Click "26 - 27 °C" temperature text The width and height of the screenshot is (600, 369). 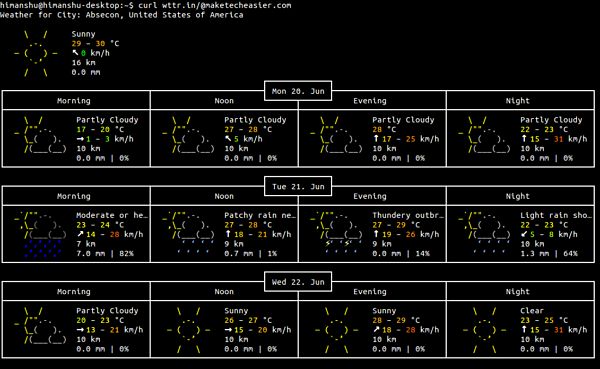pyautogui.click(x=248, y=320)
